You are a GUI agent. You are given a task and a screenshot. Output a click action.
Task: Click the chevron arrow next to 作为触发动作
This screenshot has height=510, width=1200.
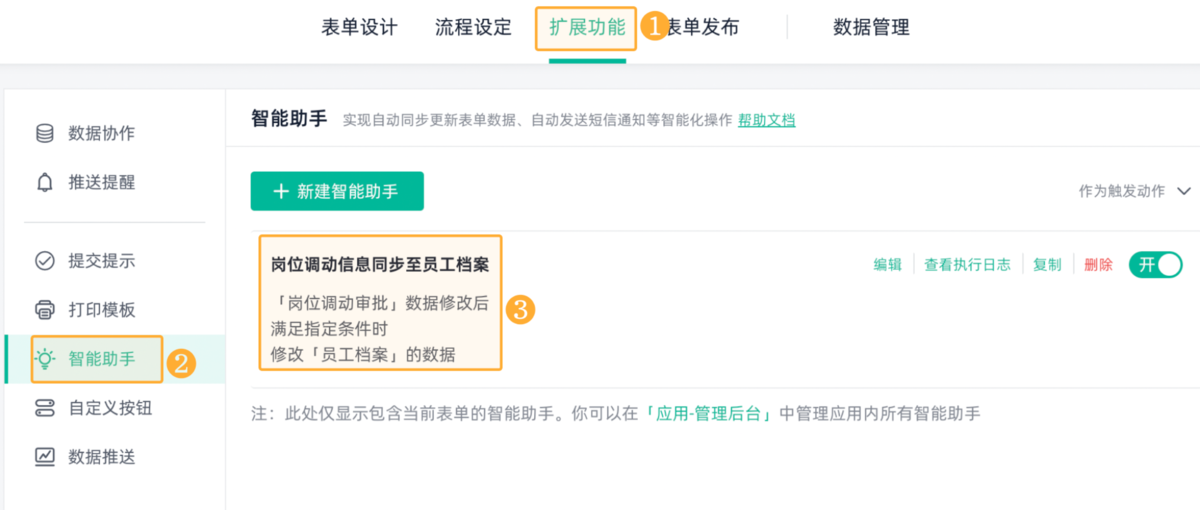[x=1185, y=191]
